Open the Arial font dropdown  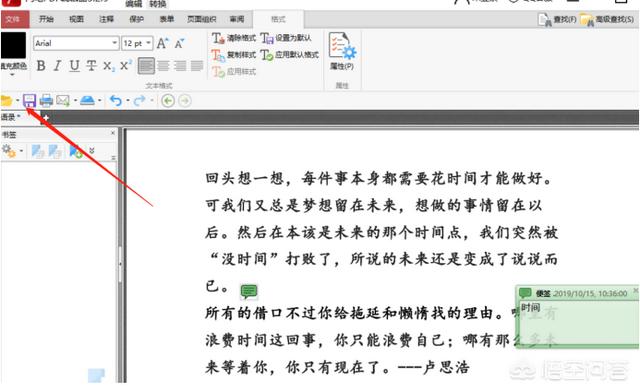point(76,43)
